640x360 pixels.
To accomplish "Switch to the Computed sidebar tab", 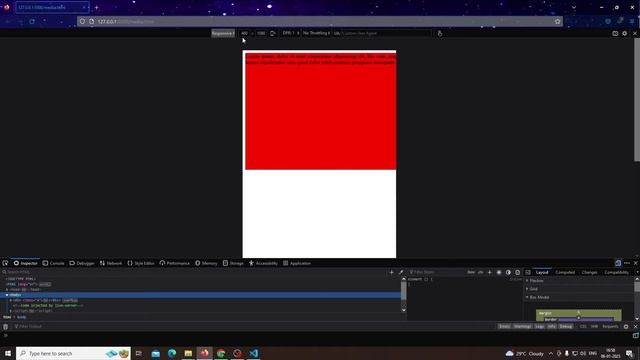I will (x=565, y=272).
